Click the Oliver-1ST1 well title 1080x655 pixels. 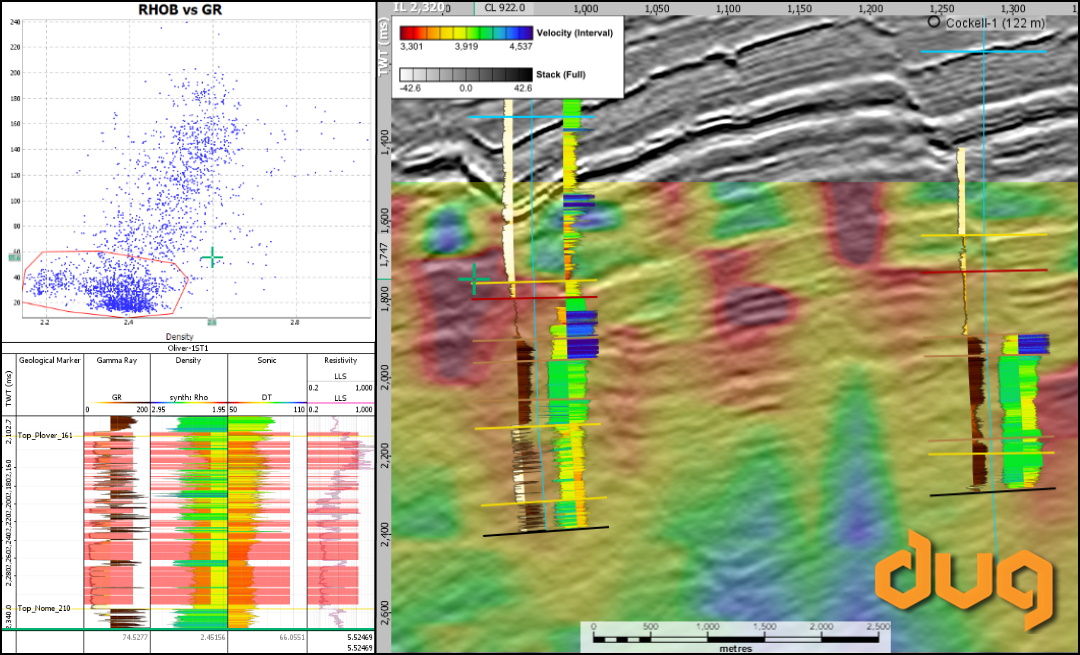pos(187,347)
